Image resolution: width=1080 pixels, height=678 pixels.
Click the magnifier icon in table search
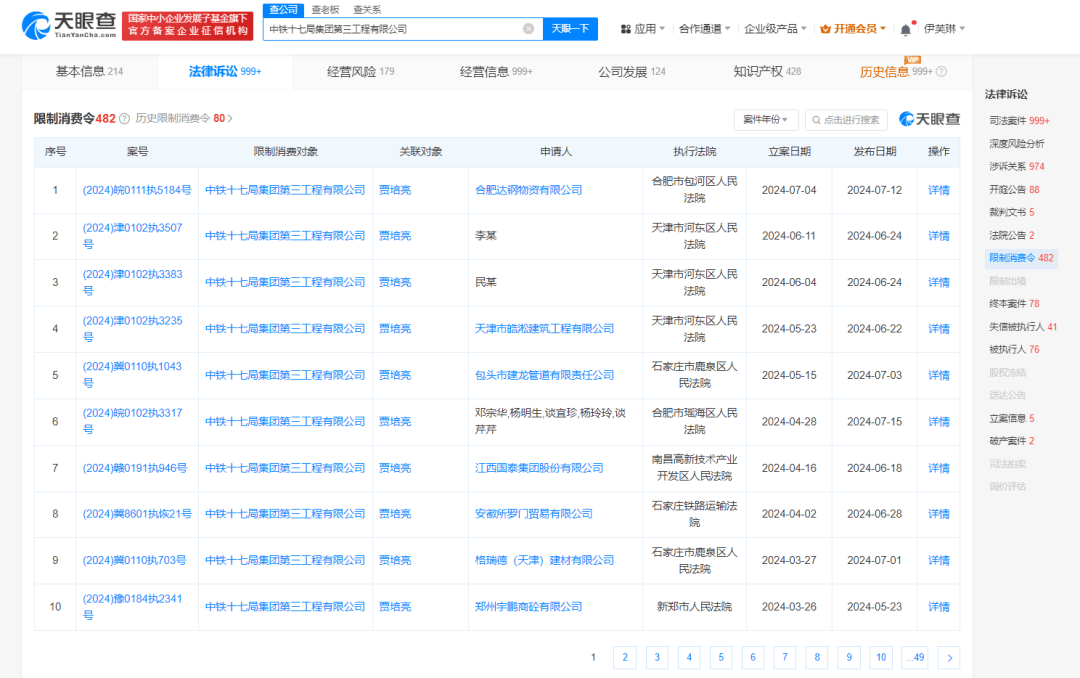point(815,120)
